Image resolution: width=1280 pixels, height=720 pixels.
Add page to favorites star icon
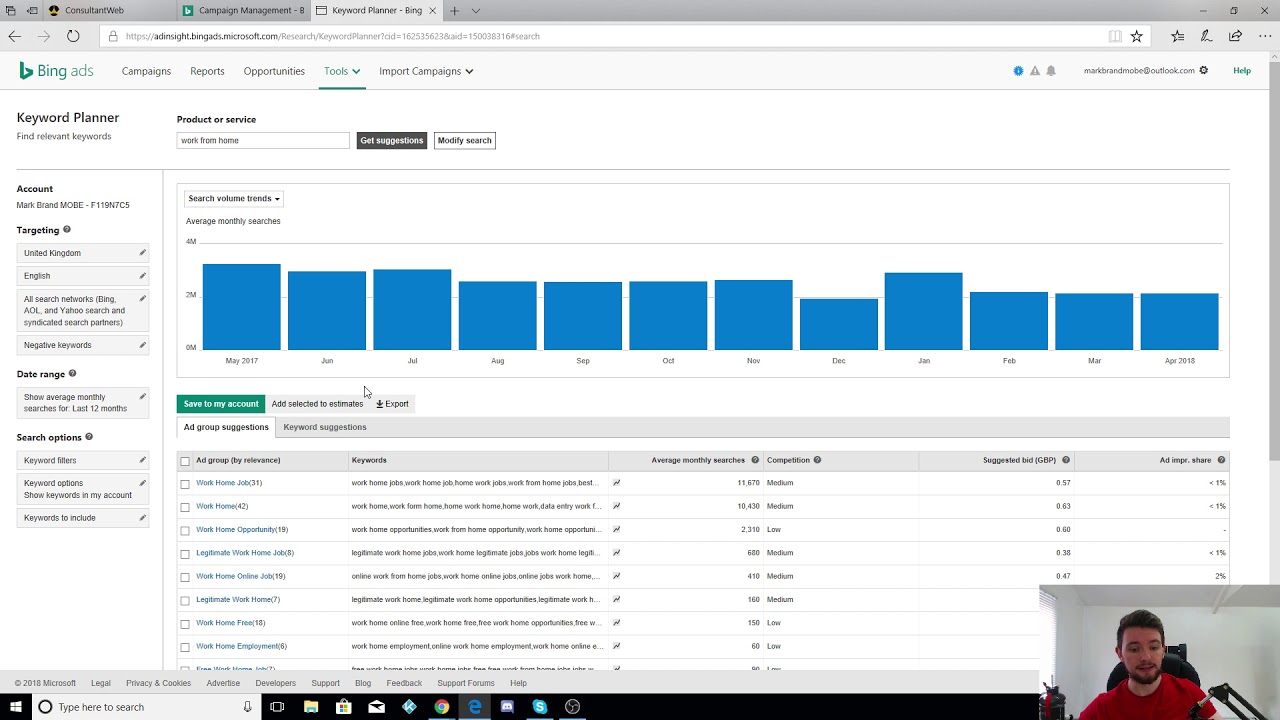[x=1136, y=36]
